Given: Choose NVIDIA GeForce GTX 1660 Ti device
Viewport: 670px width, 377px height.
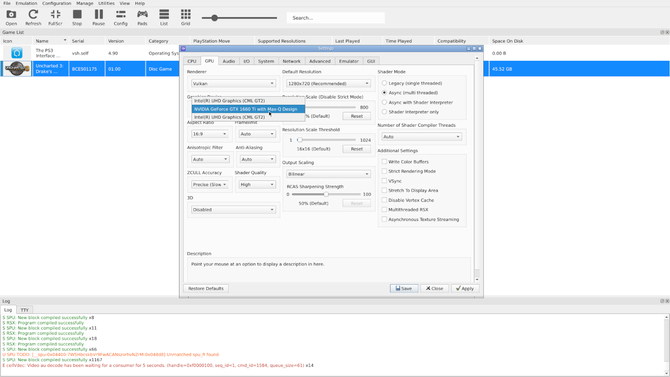Looking at the screenshot, I should coord(248,109).
